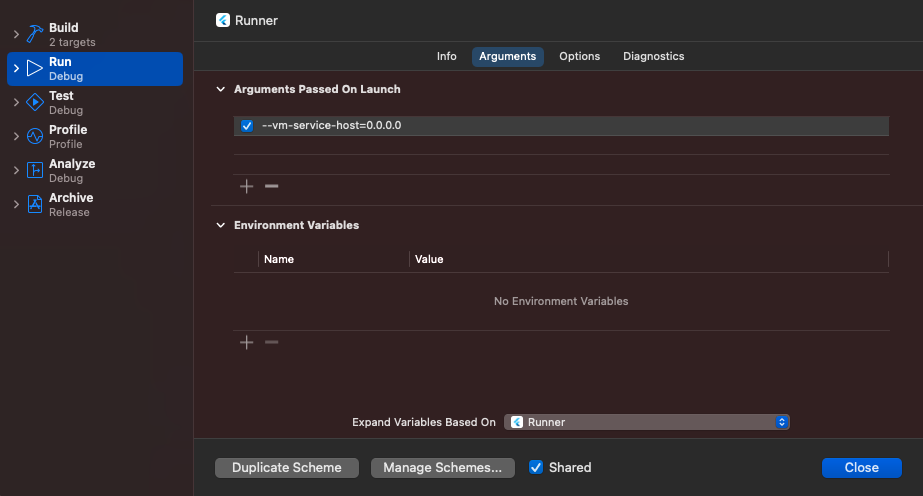The width and height of the screenshot is (923, 496).
Task: Toggle the Shared scheme checkbox
Action: pos(536,467)
